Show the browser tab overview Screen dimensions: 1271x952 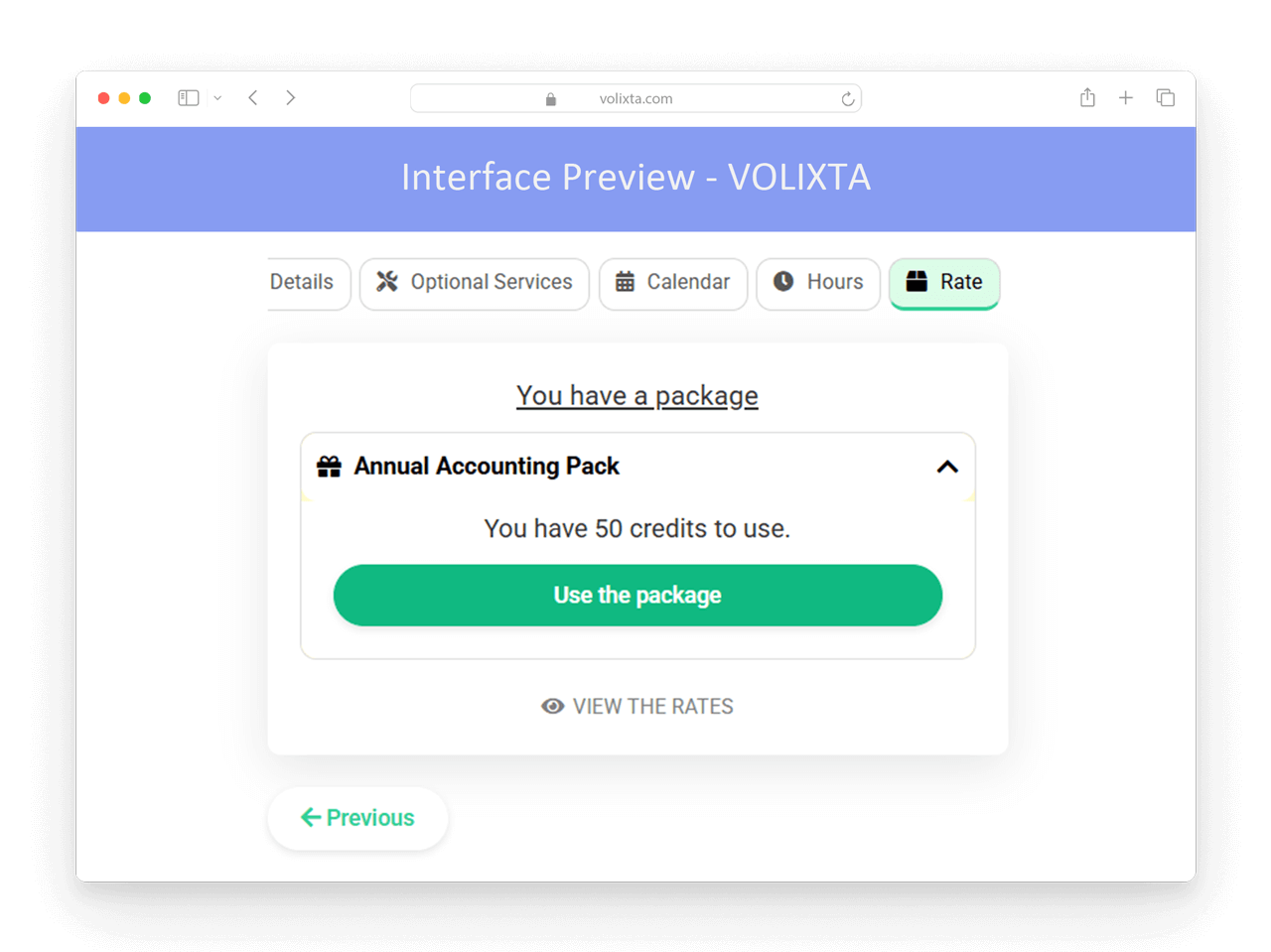tap(1166, 97)
